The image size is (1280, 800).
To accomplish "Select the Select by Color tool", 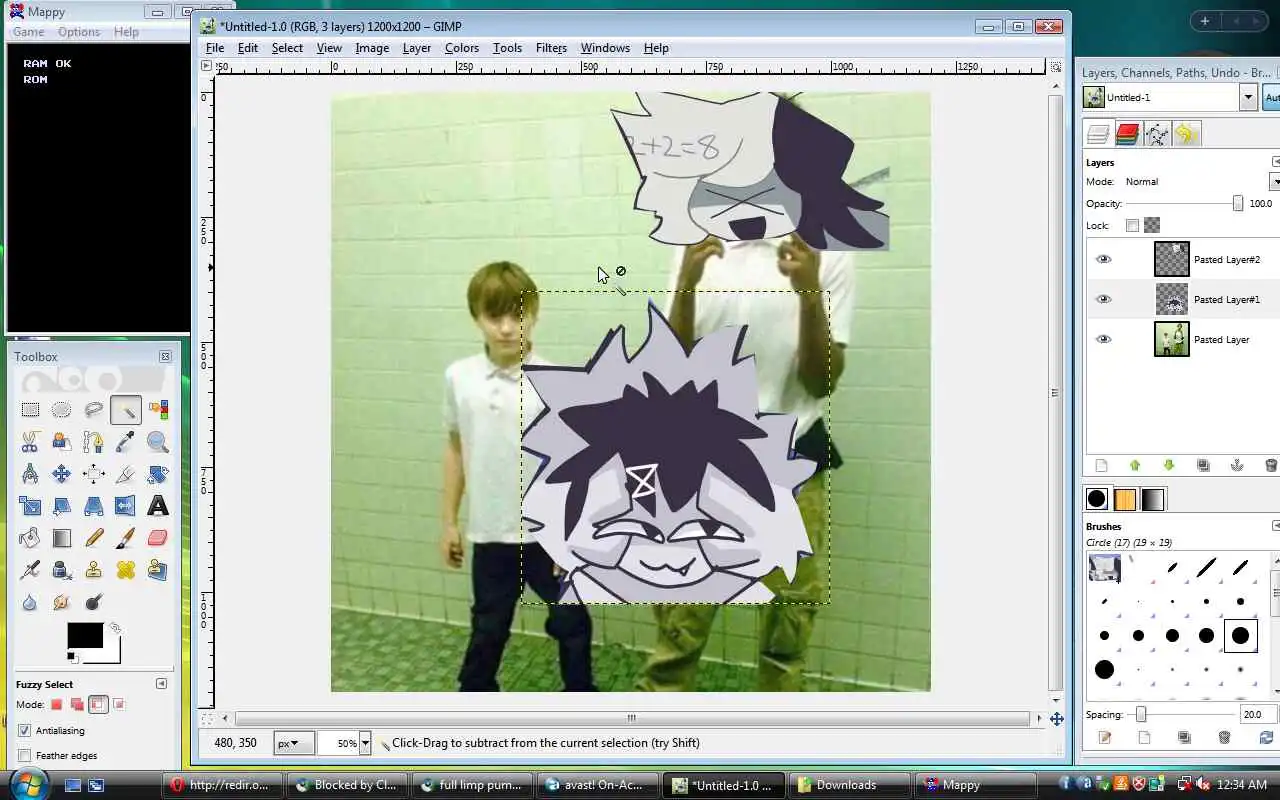I will click(158, 410).
